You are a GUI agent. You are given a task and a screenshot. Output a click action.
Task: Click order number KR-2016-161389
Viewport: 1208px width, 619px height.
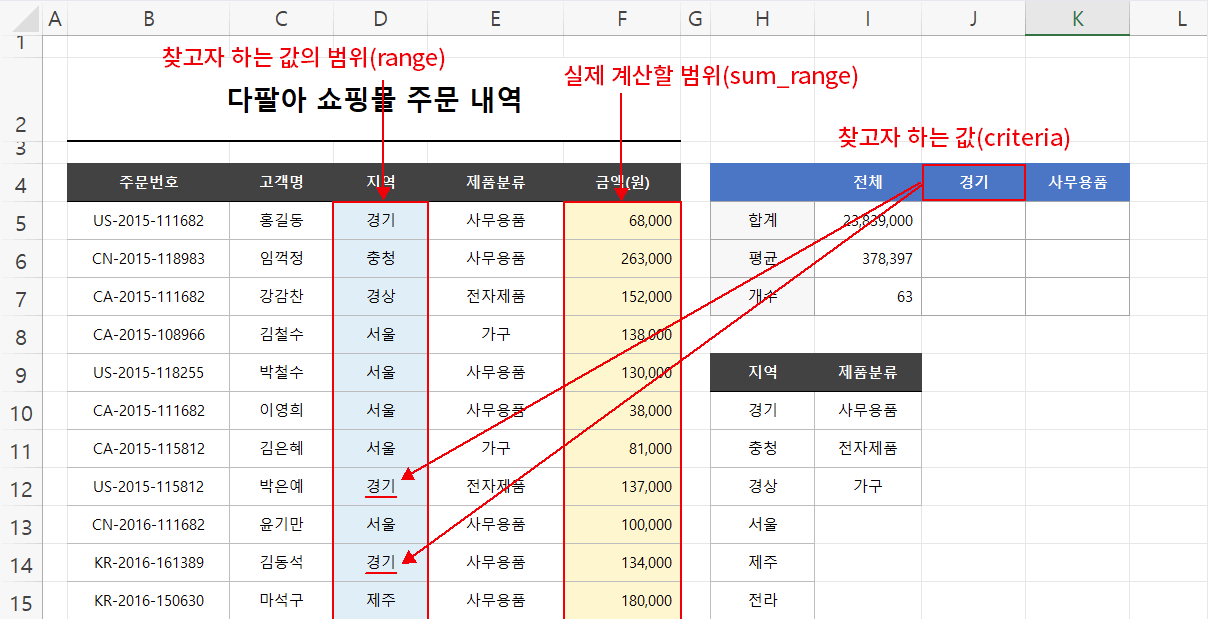coord(148,563)
